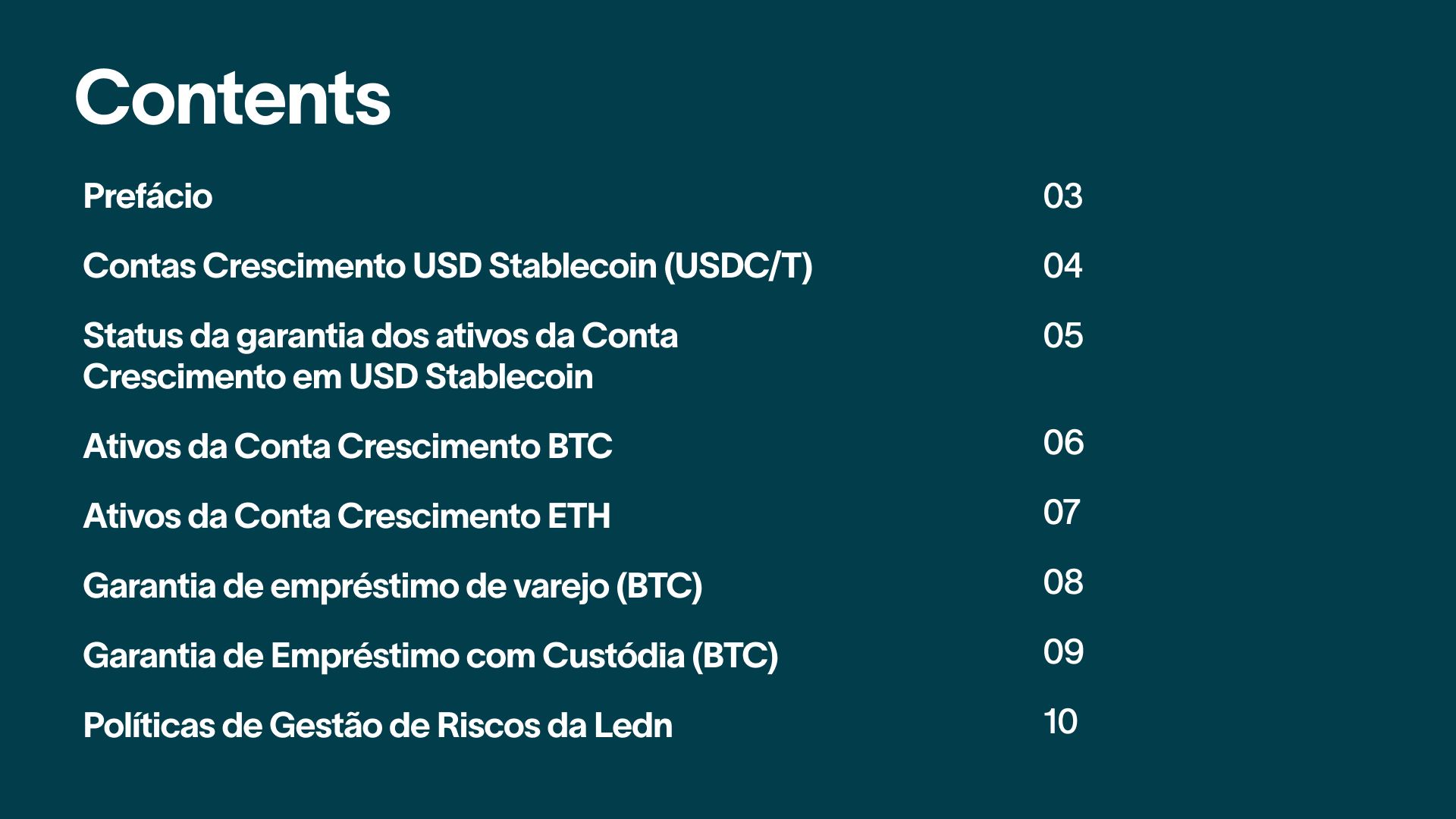Open the Prefácio entry
Screen dimensions: 1456x819
[148, 196]
